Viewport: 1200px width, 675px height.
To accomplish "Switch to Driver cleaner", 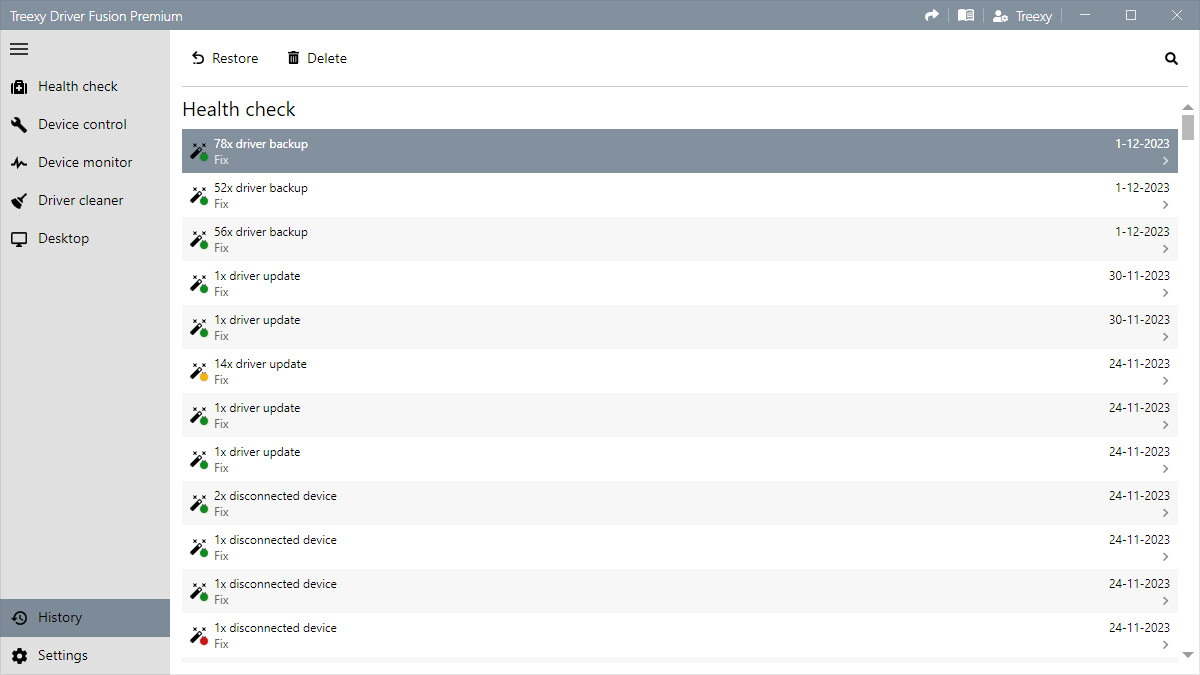I will [80, 201].
